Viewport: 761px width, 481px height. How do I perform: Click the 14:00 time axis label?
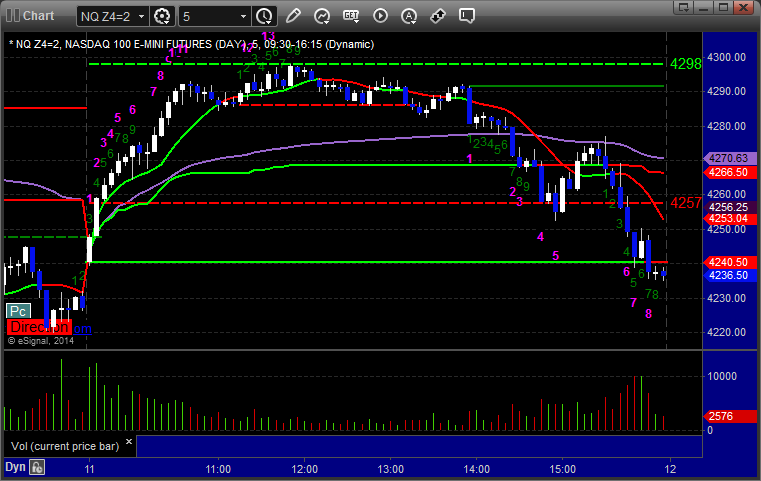click(476, 469)
